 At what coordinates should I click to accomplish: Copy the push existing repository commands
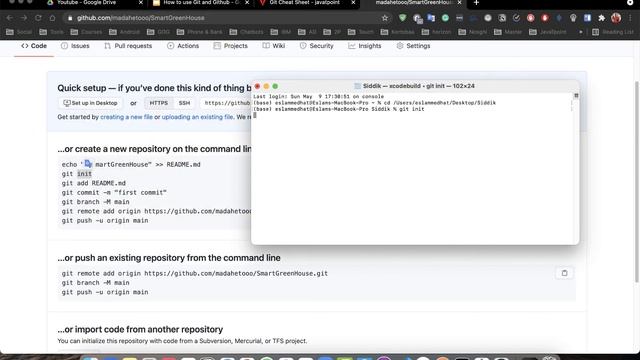click(x=564, y=273)
